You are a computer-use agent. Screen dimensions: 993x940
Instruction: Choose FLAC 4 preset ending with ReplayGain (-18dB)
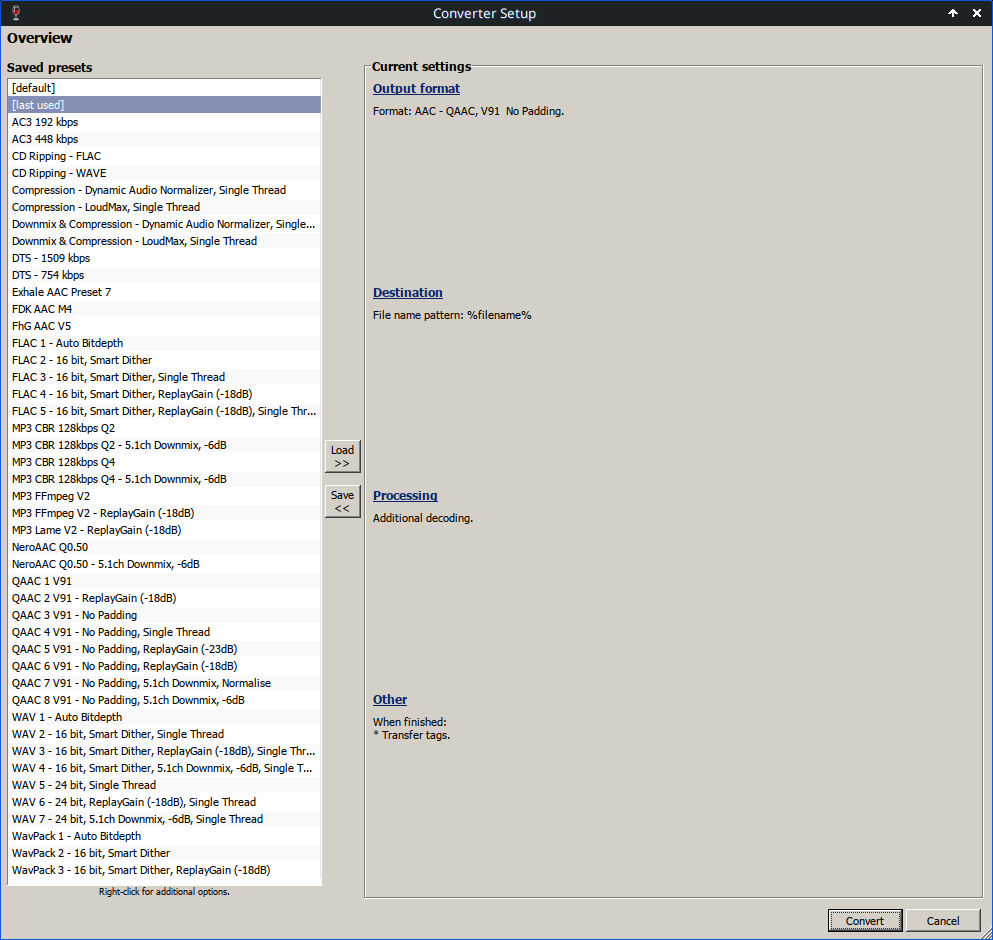(164, 394)
